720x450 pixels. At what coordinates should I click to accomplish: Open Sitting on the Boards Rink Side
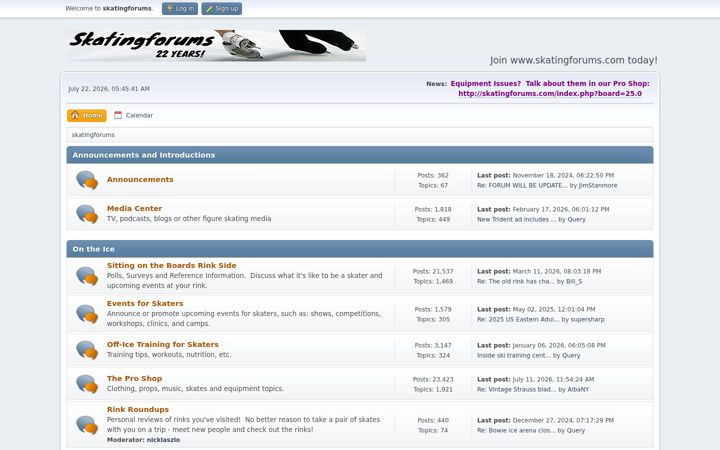click(171, 265)
